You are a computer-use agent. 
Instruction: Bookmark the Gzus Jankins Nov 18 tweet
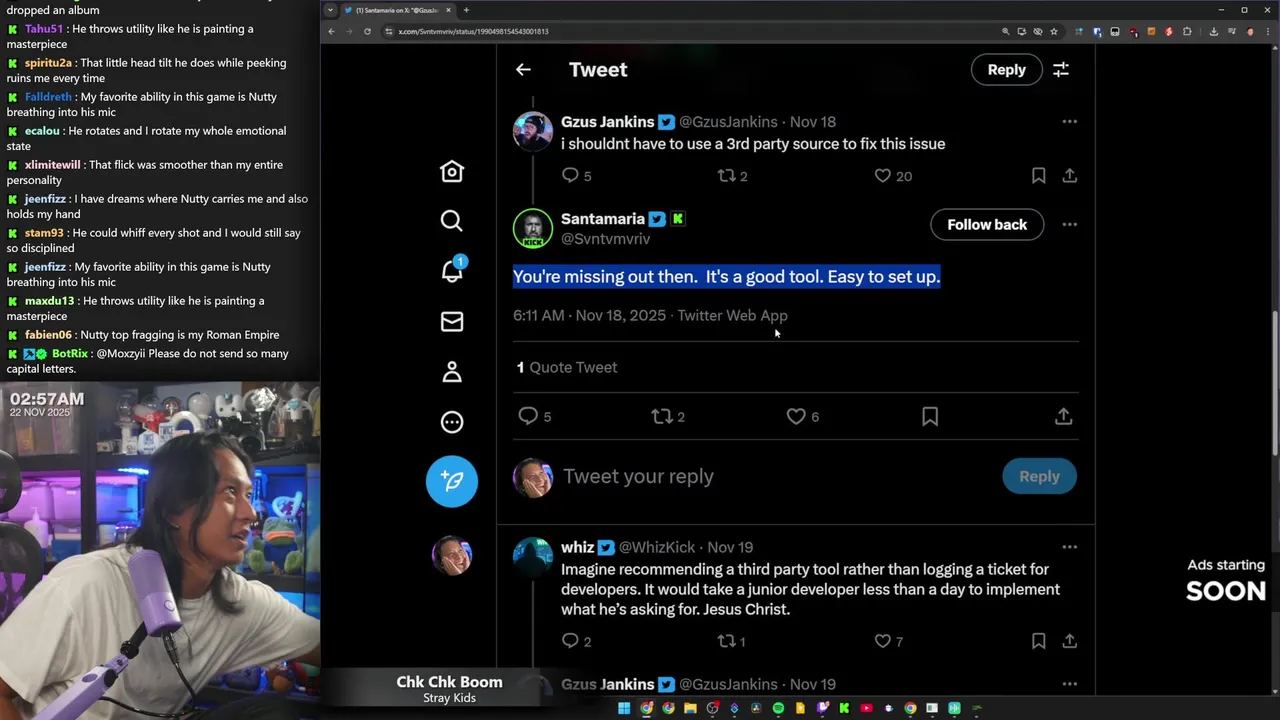1038,176
